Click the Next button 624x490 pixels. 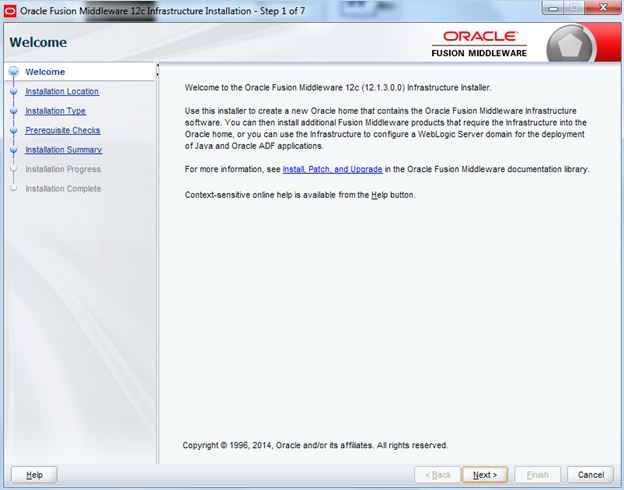coord(485,474)
